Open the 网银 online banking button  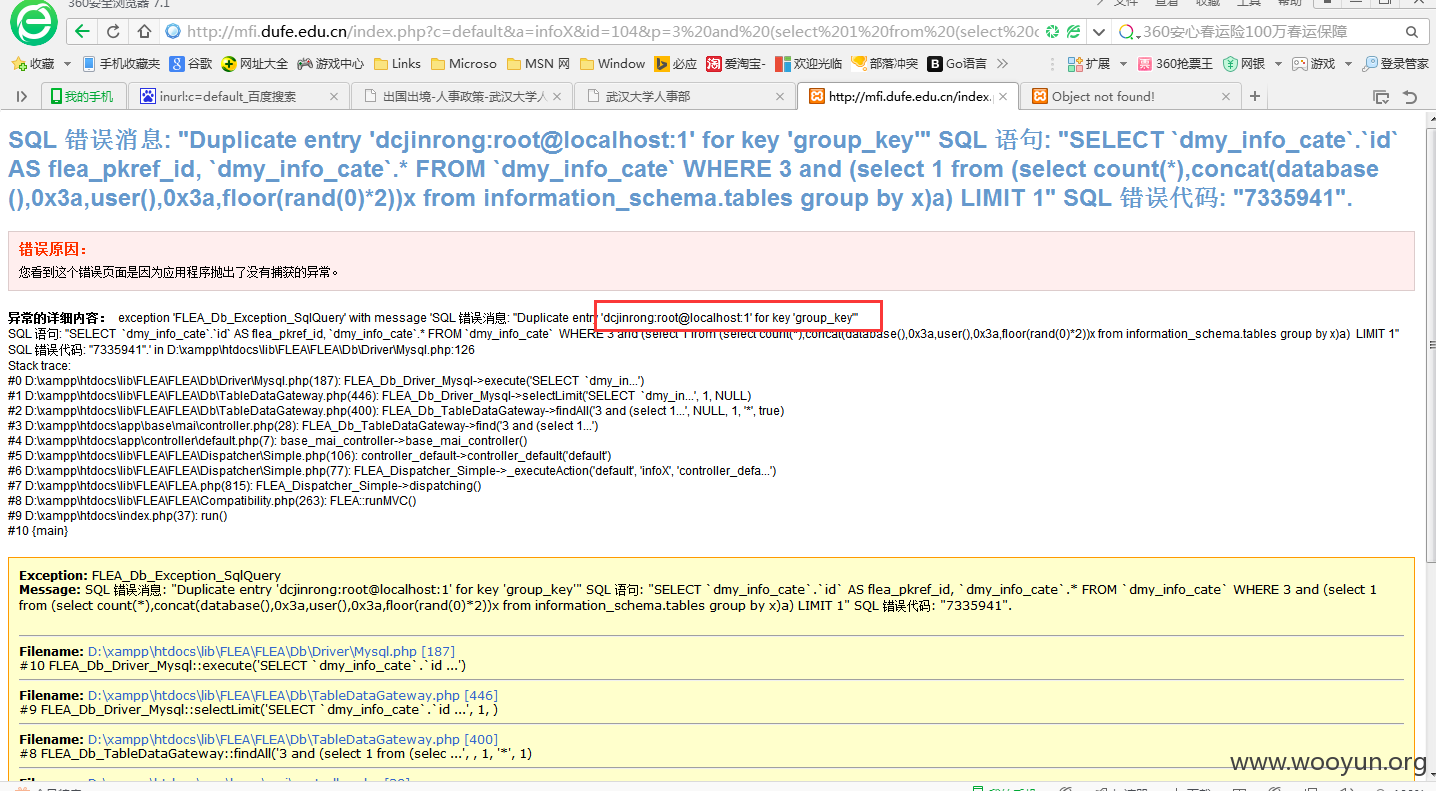pyautogui.click(x=1243, y=64)
